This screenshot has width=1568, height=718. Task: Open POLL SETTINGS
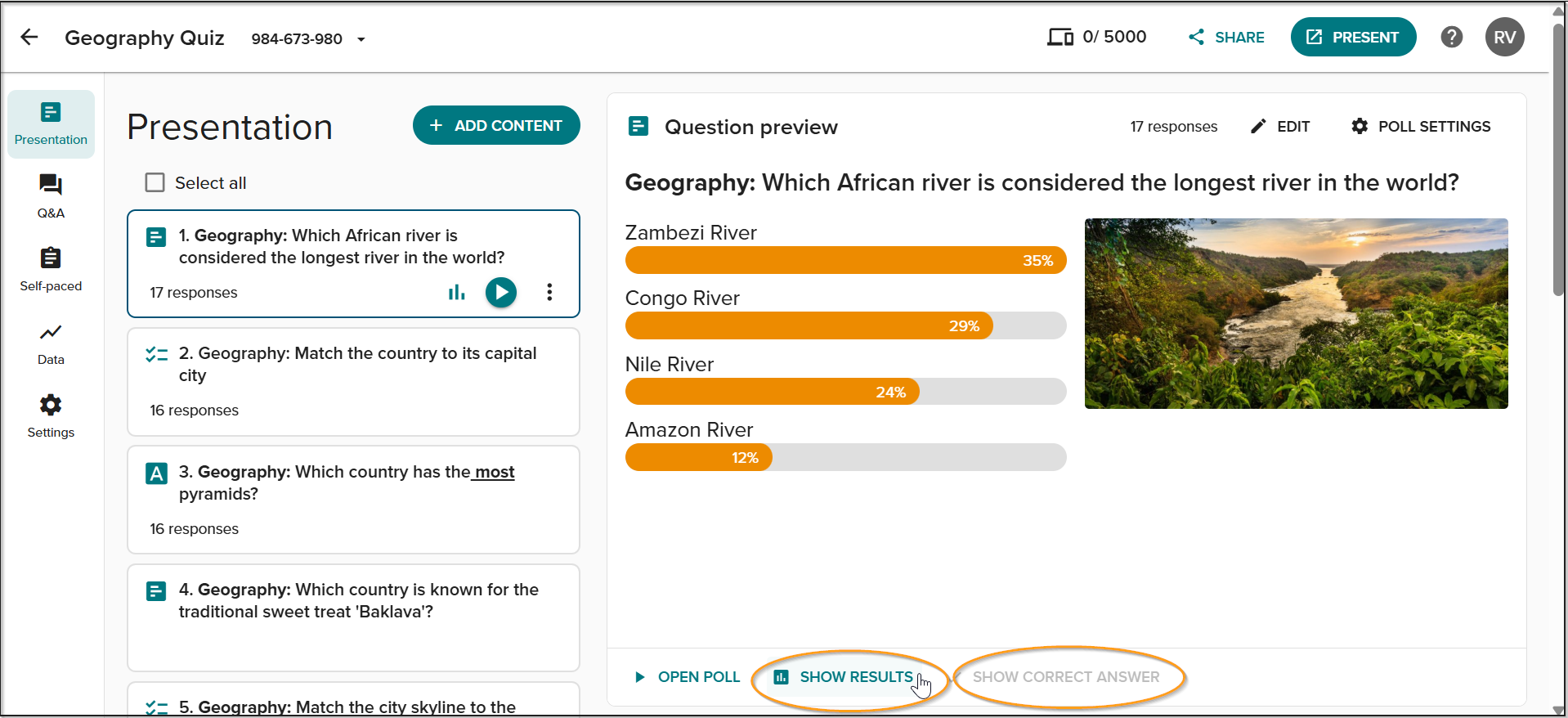(1421, 127)
